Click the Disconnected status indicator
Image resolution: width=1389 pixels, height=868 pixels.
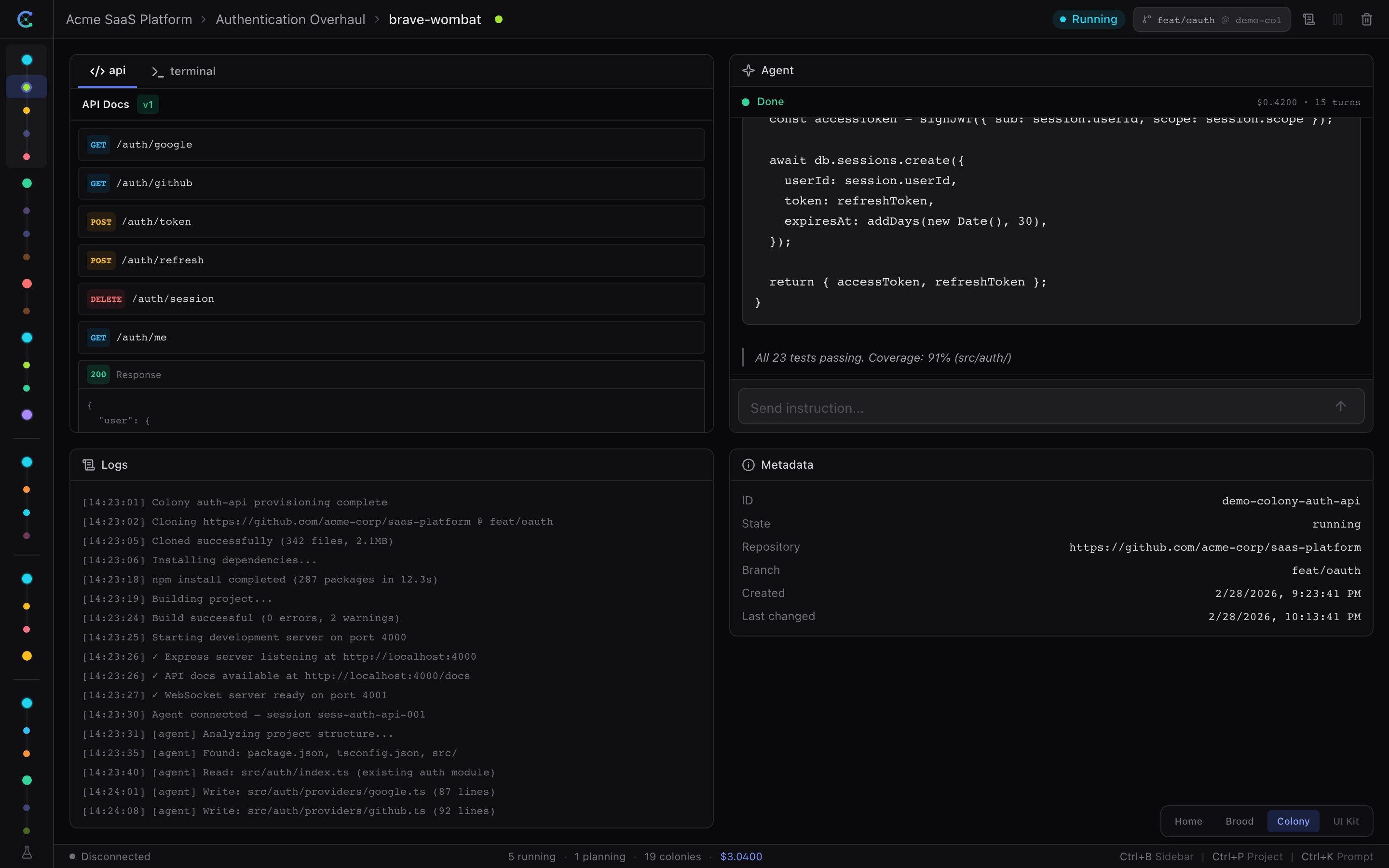coord(110,856)
